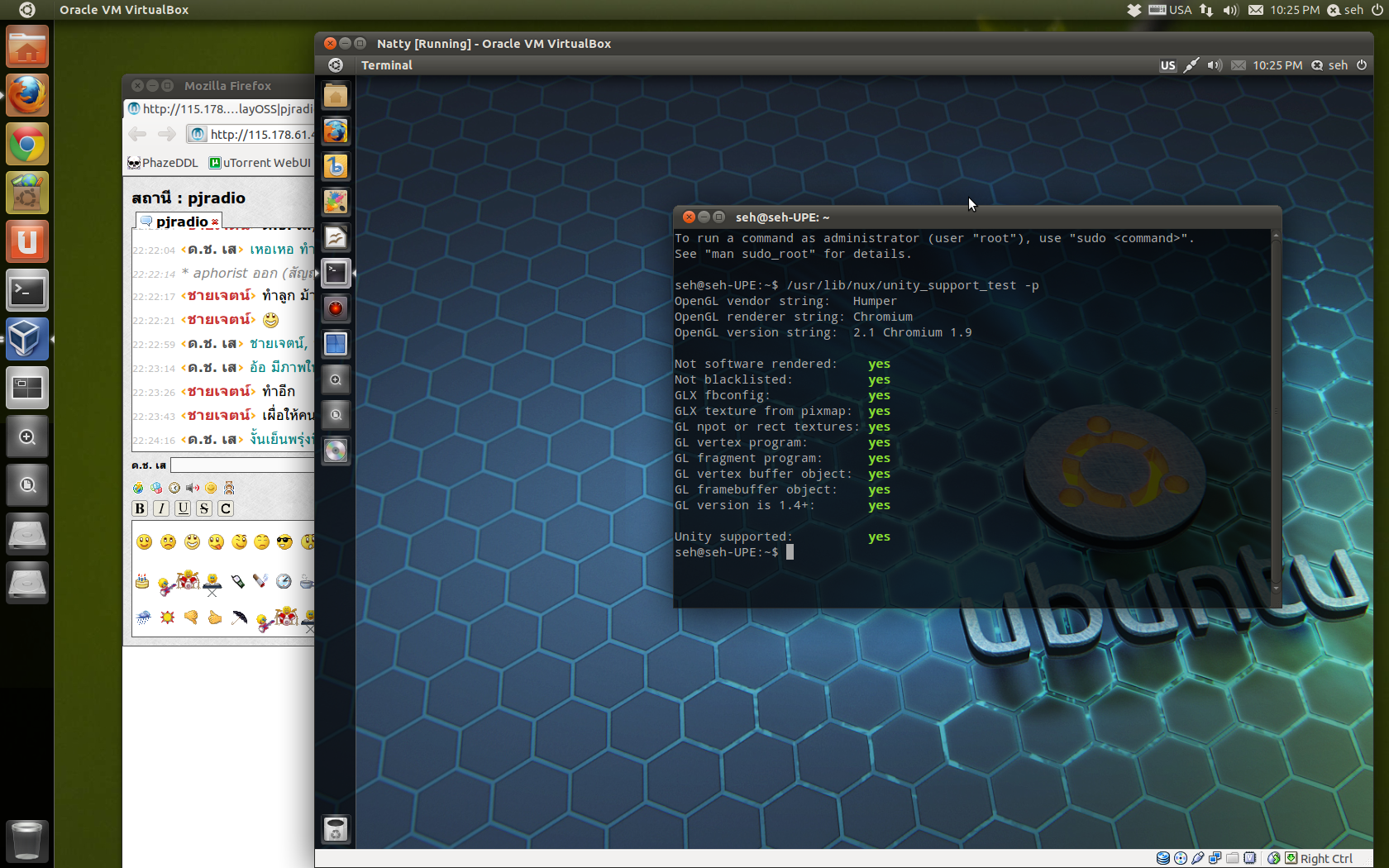
Task: Select the Terminal icon in guest launcher
Action: tap(336, 273)
